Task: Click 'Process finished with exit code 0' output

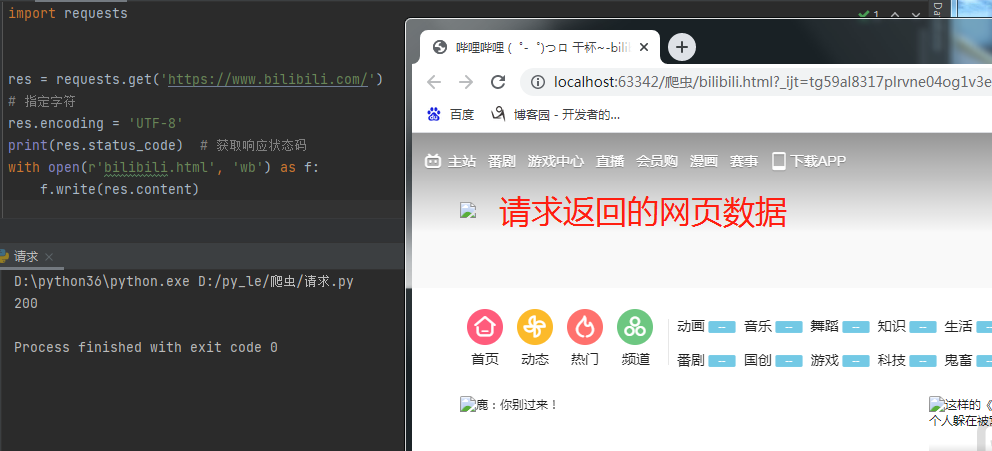Action: click(x=146, y=347)
